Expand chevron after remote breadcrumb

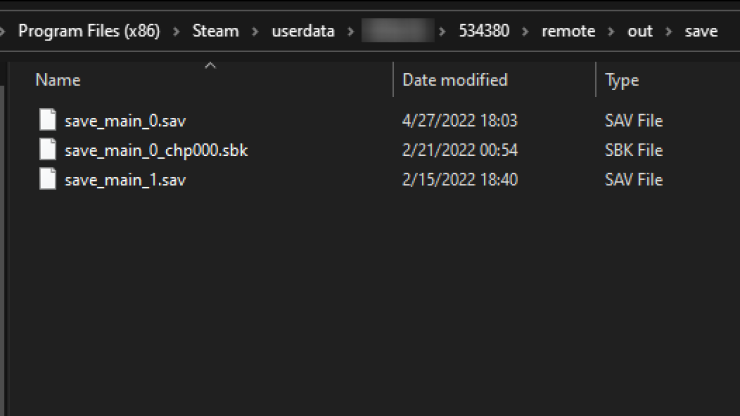[x=611, y=32]
